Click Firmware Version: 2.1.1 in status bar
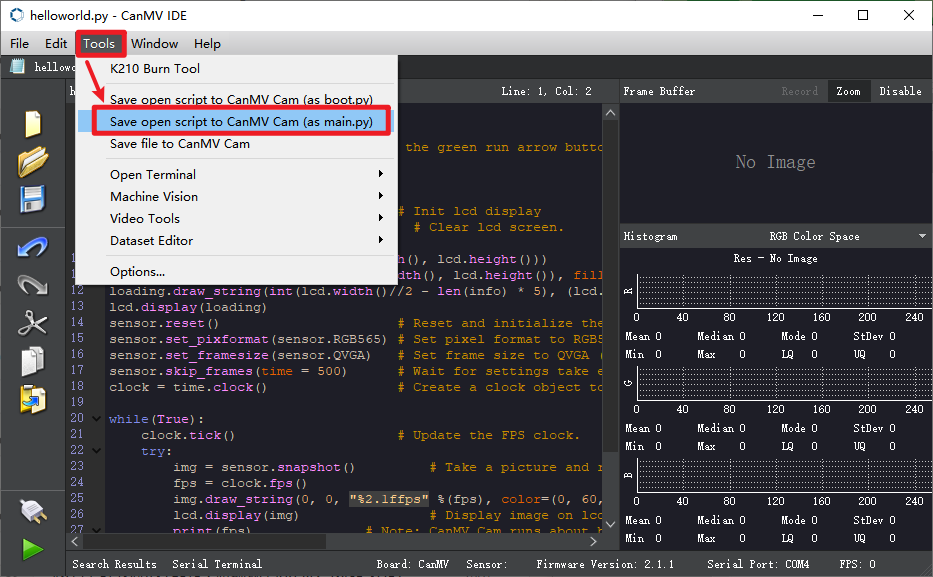The height and width of the screenshot is (577, 933). point(605,564)
